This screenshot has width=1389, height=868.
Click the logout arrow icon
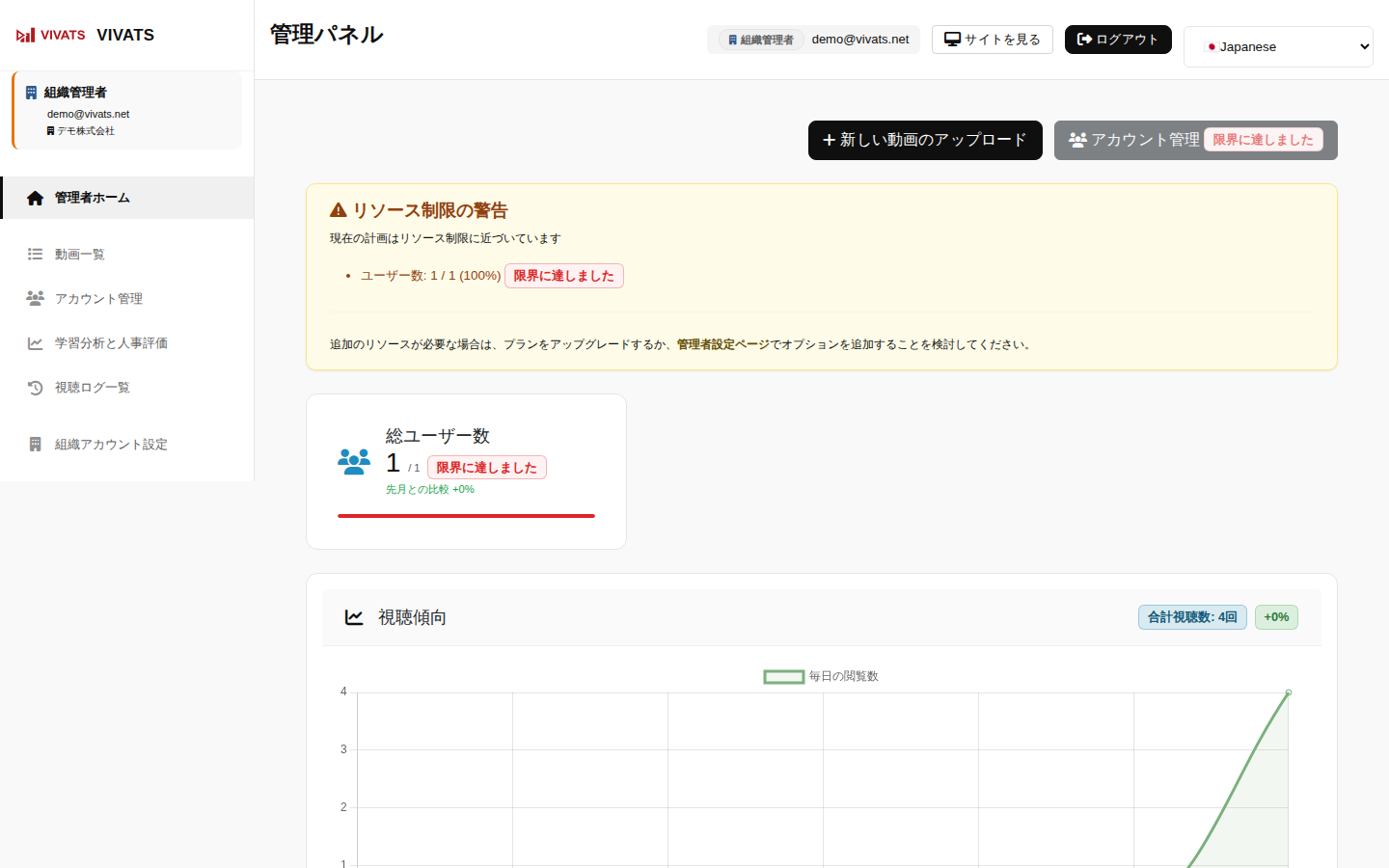[x=1084, y=40]
